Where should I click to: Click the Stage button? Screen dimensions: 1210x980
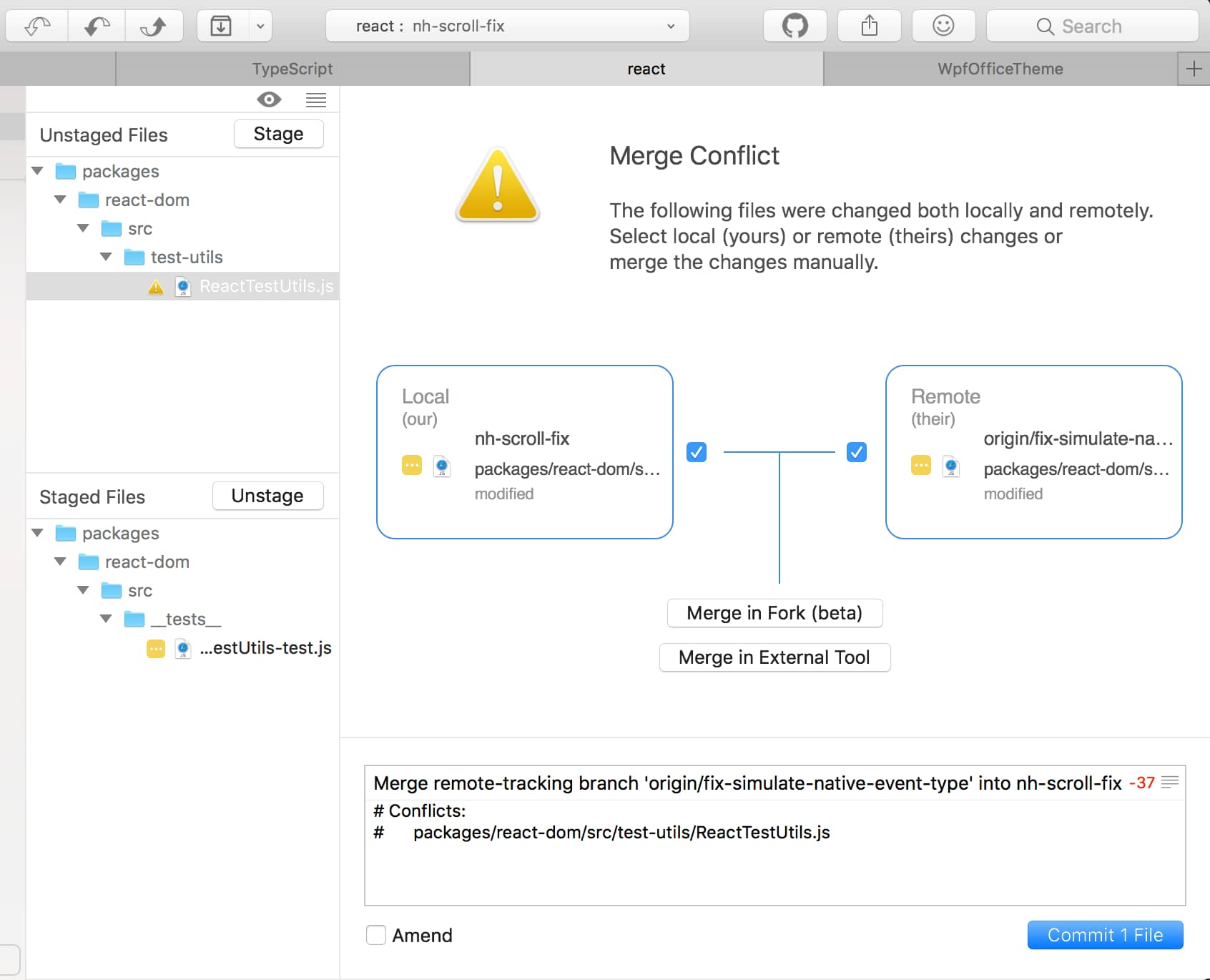[x=279, y=134]
